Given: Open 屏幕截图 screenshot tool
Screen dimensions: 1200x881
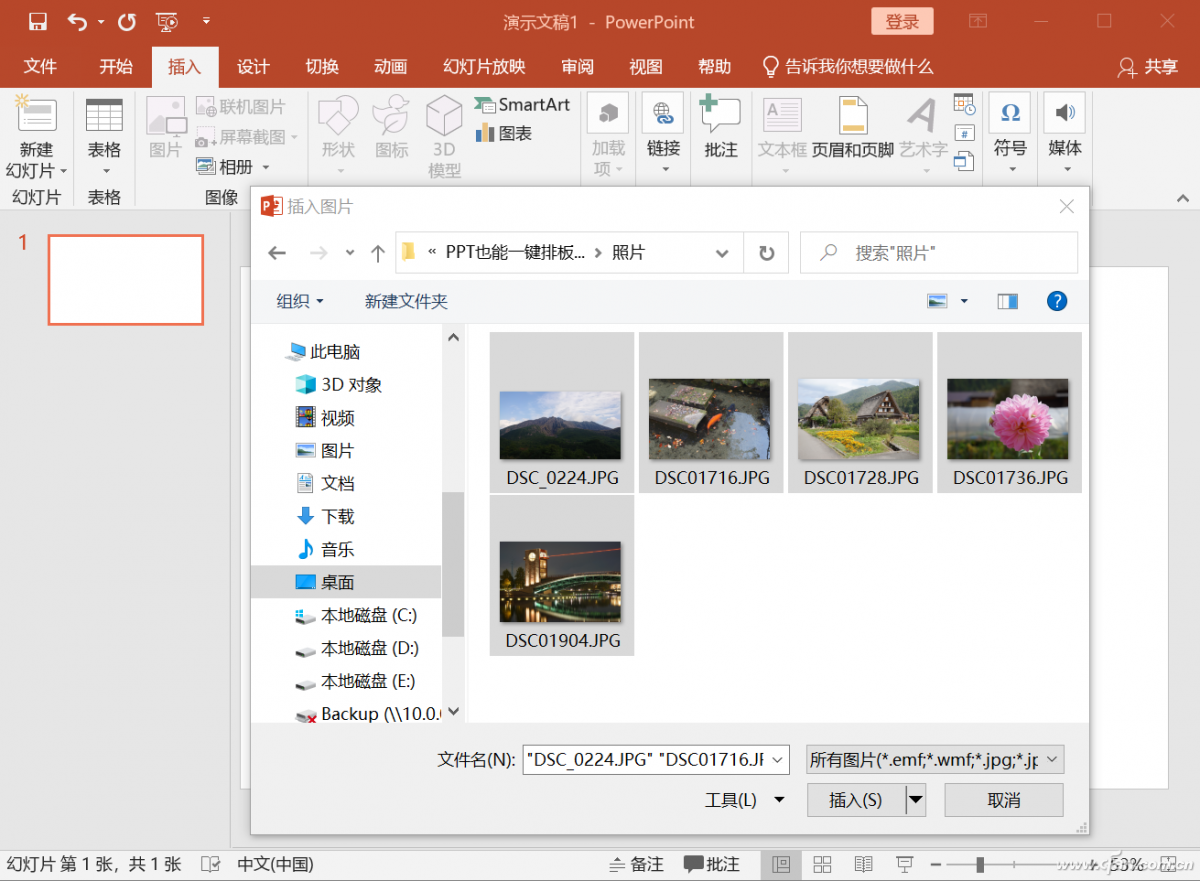Looking at the screenshot, I should (x=246, y=137).
